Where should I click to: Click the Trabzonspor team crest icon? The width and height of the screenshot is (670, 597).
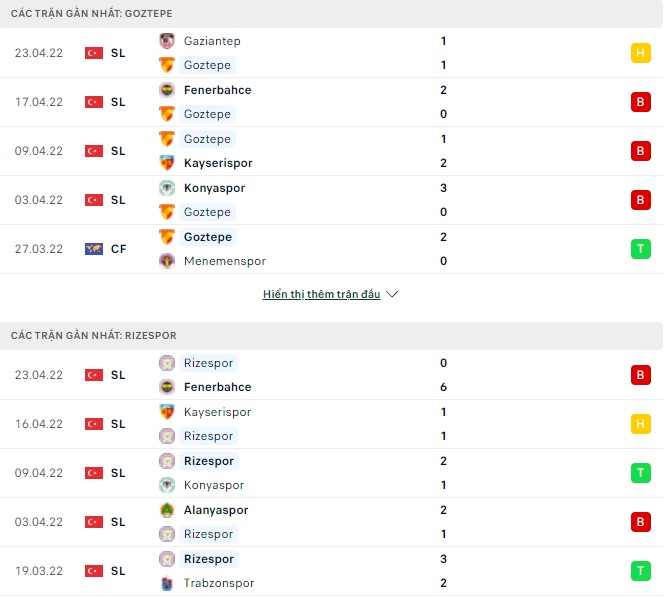167,583
